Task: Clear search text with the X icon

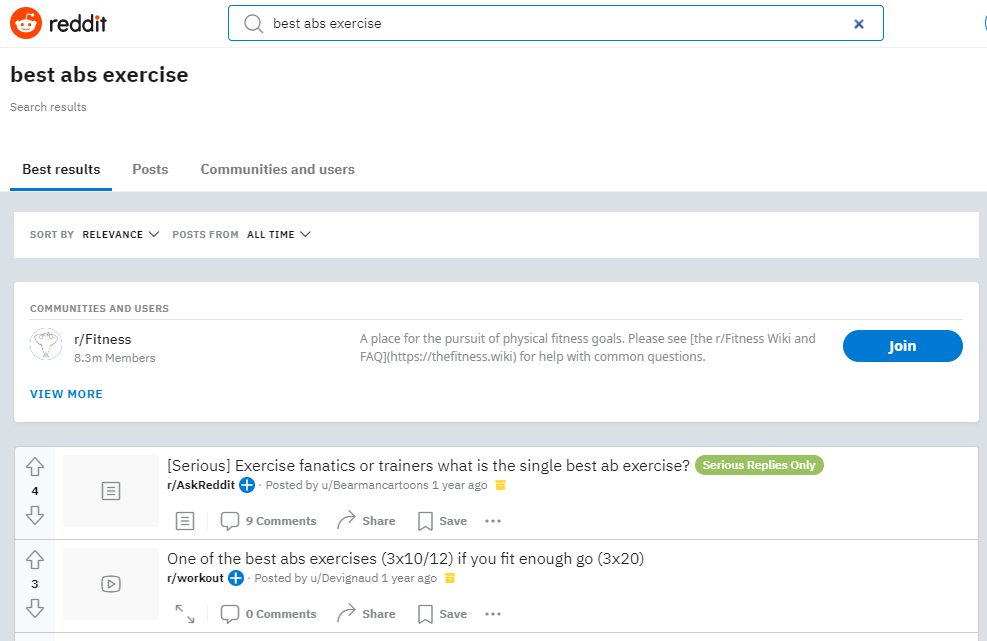Action: tap(859, 24)
